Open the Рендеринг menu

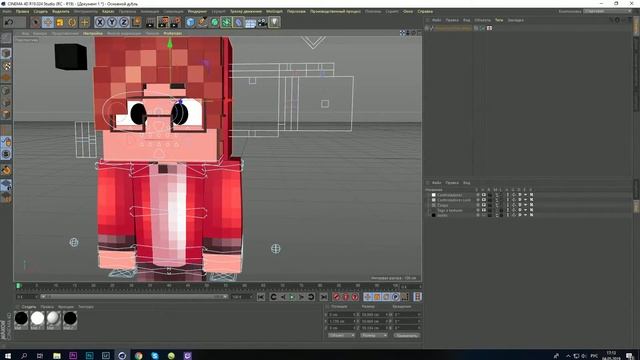[197, 11]
